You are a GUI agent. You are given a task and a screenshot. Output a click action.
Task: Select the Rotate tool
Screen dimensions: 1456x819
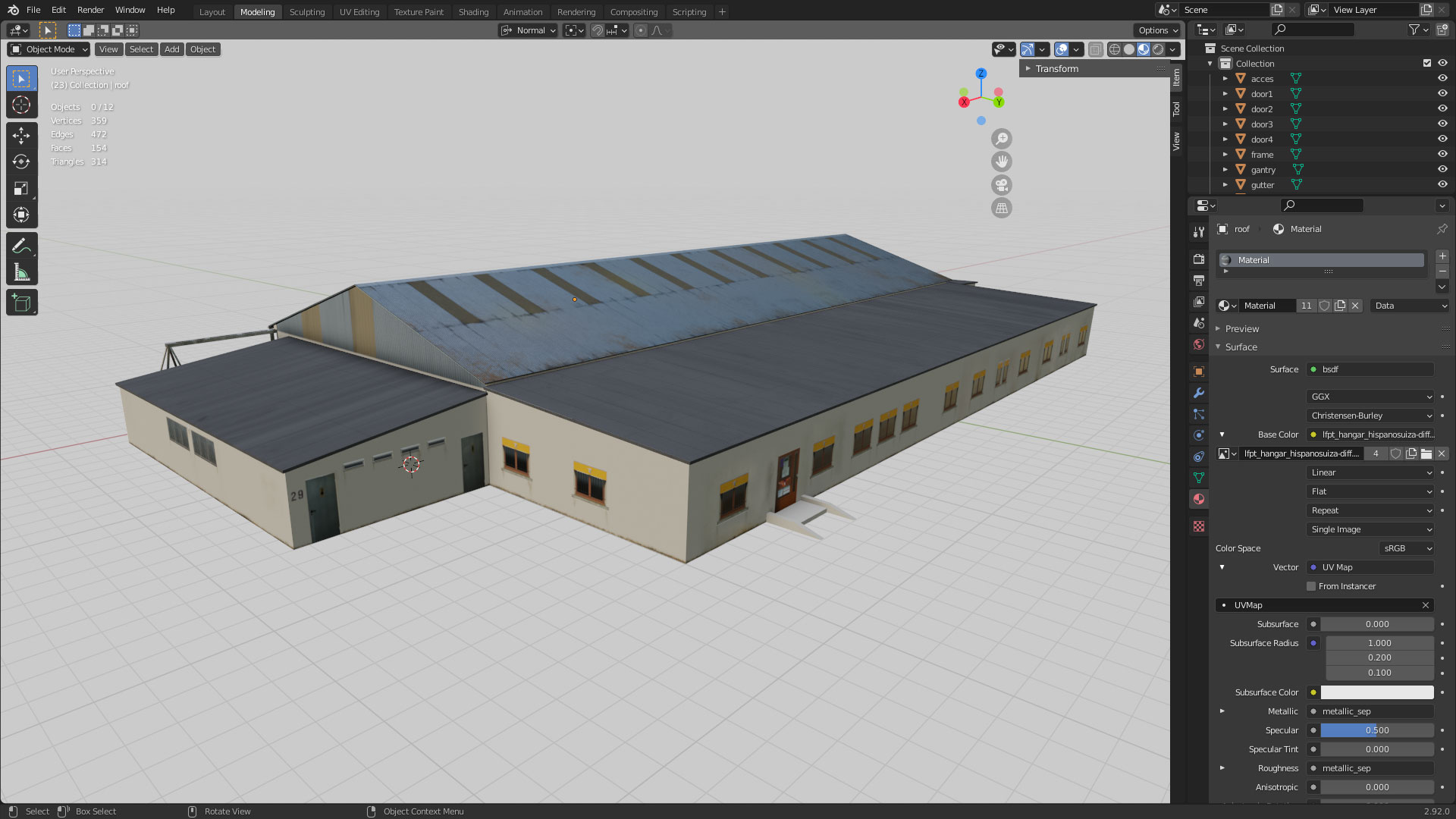point(21,162)
